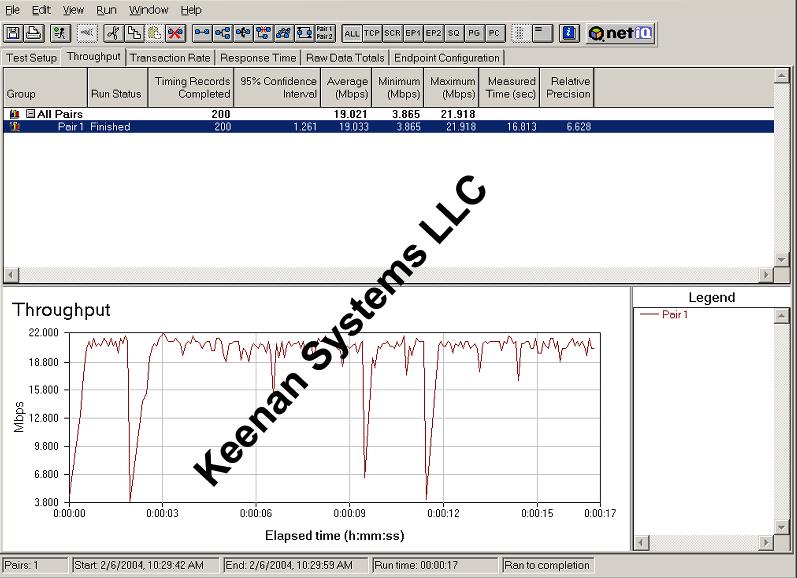Switch to the Response Time tab
This screenshot has width=797, height=578.
[258, 58]
